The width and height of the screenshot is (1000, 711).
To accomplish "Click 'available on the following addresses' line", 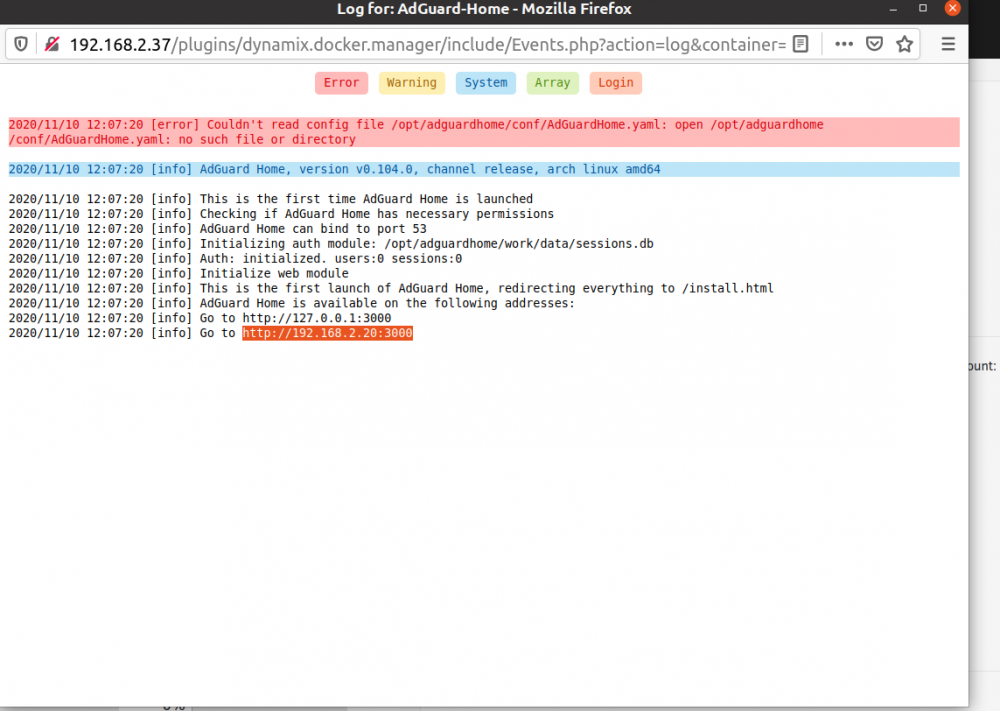I will click(x=291, y=304).
